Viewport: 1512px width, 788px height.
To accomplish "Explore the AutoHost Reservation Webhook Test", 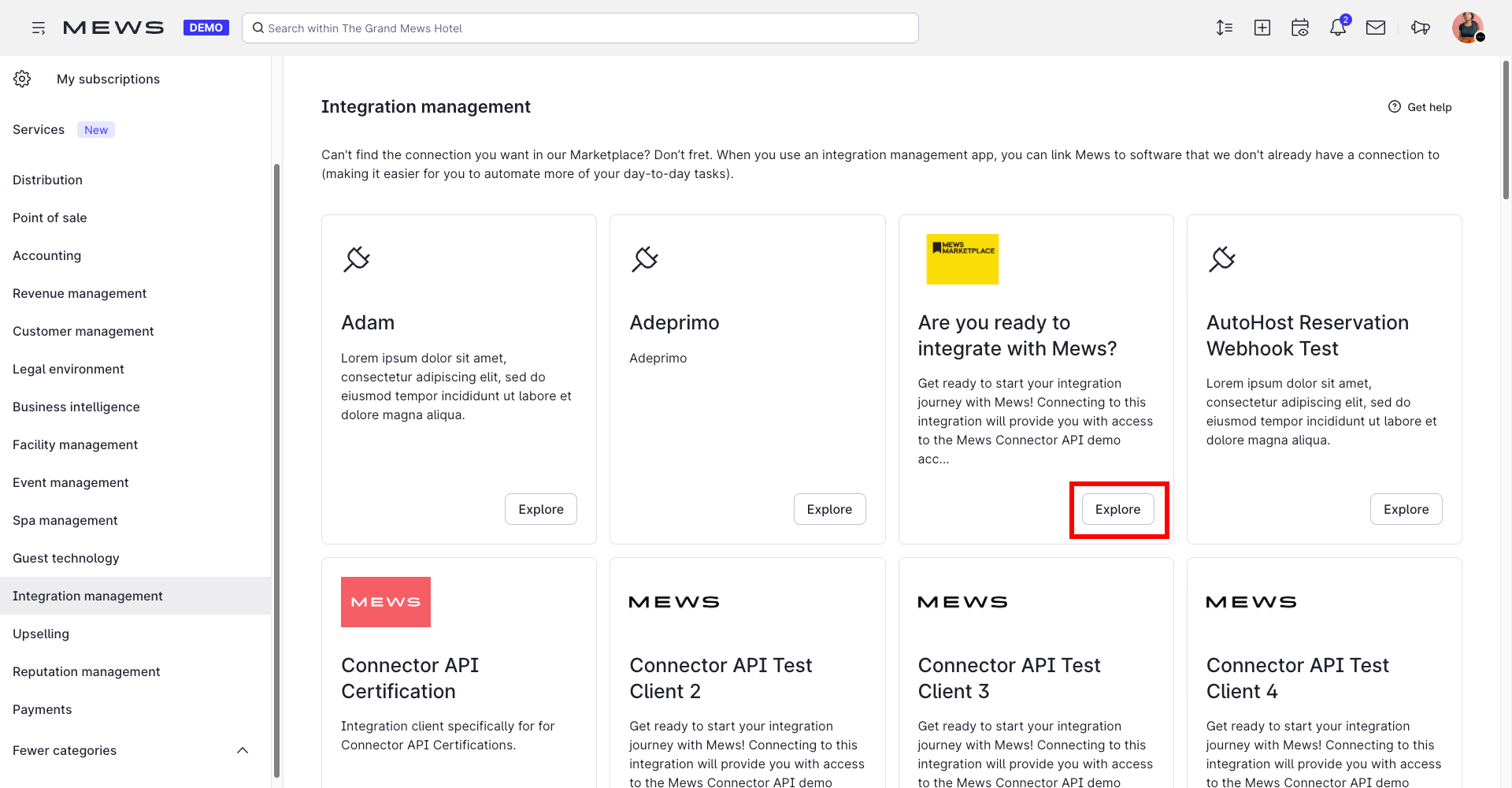I will 1406,509.
